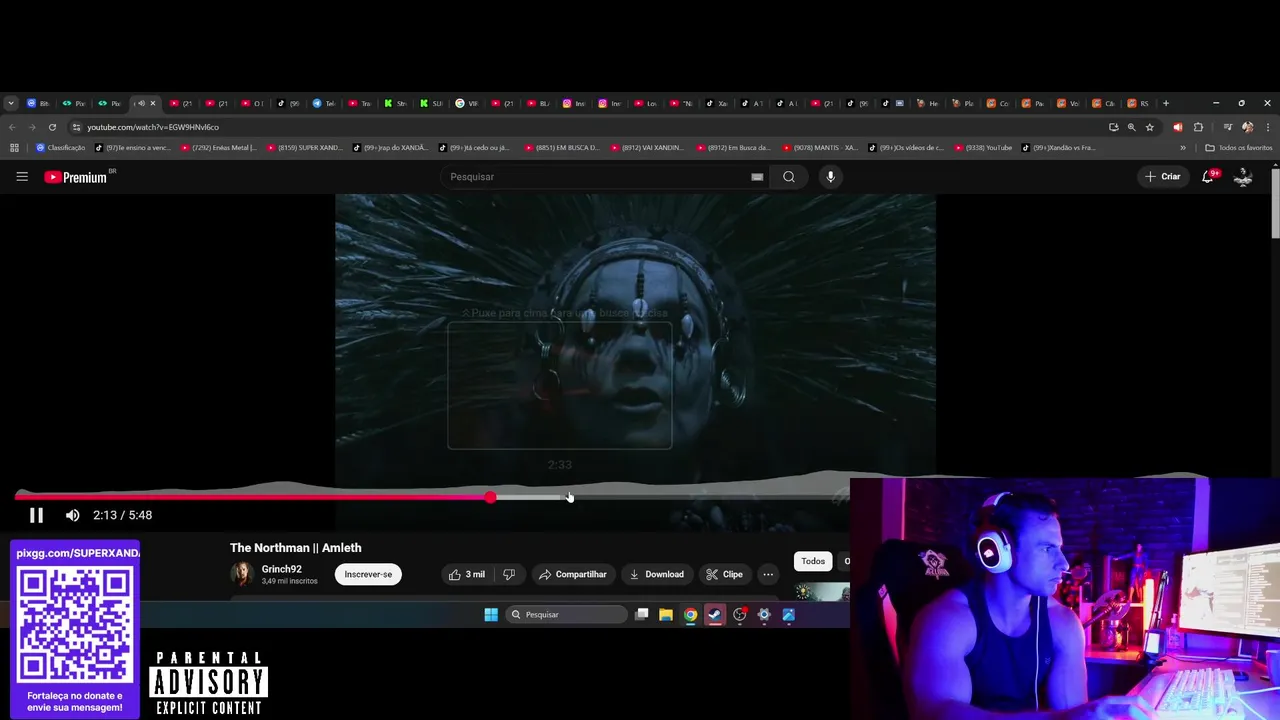The image size is (1280, 720).
Task: Pause the video with the pause button
Action: (x=36, y=515)
